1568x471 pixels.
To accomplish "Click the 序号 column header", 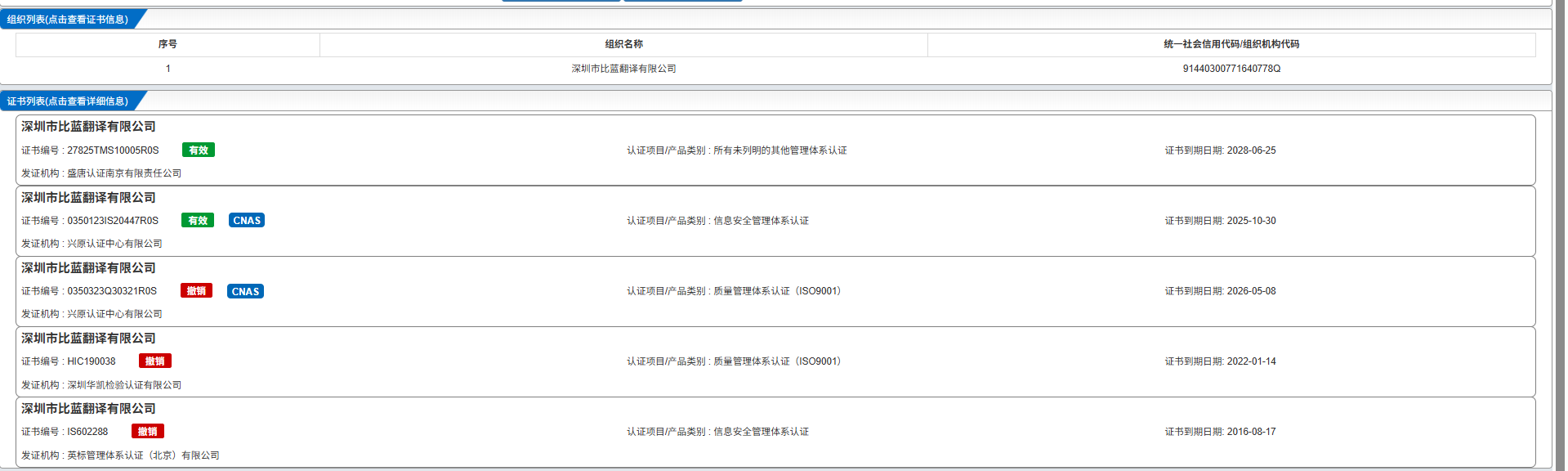I will [x=168, y=44].
